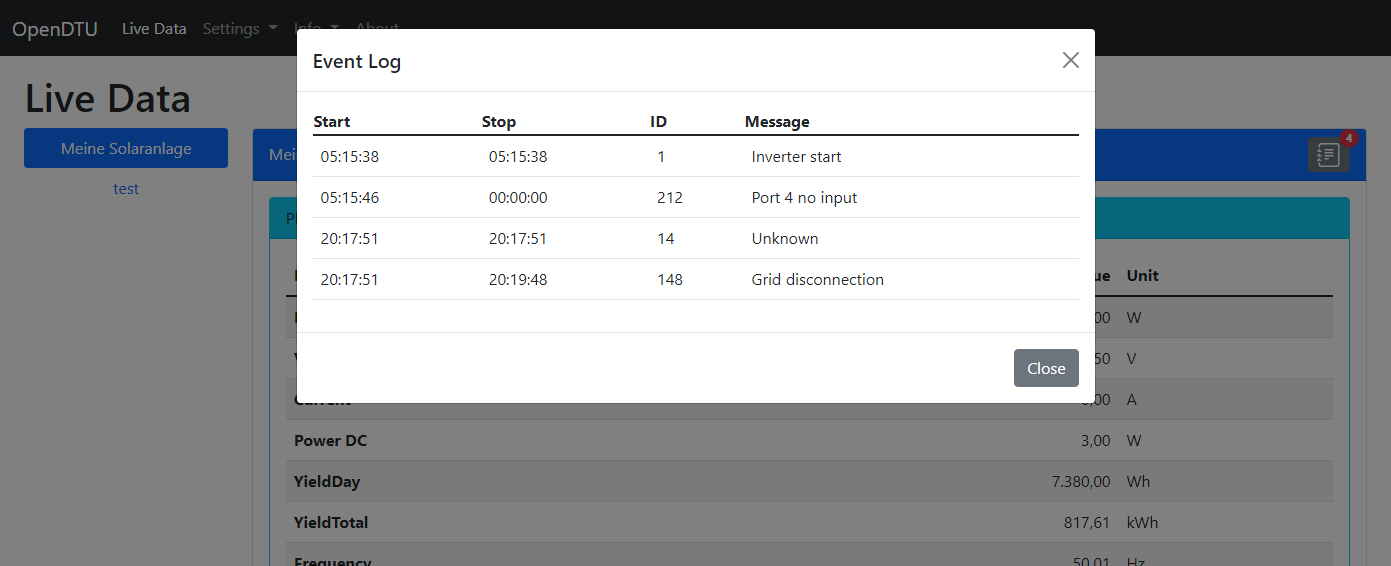
Task: Select the Meine Solaranlage inverter button
Action: pyautogui.click(x=126, y=148)
